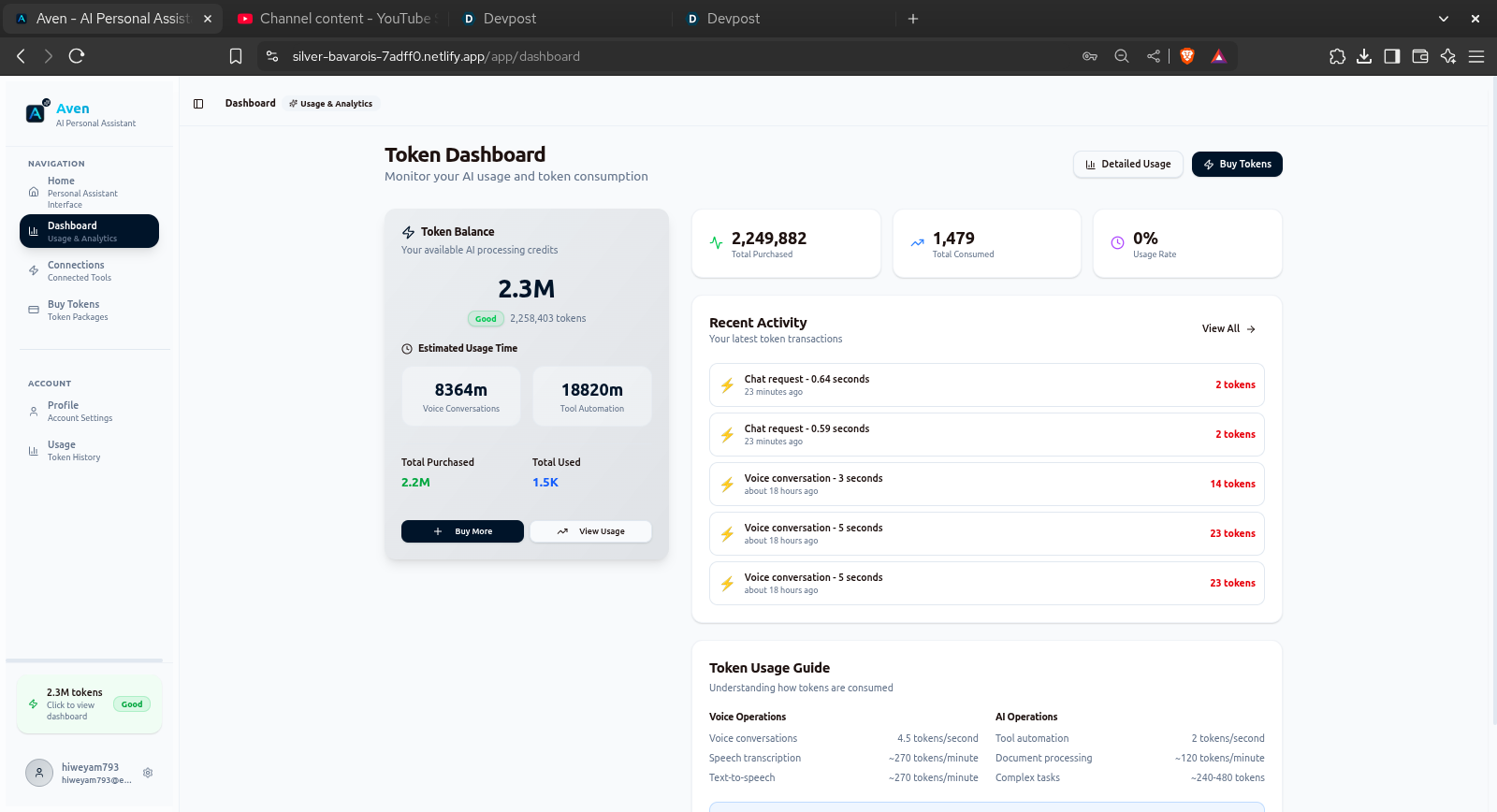Image resolution: width=1497 pixels, height=812 pixels.
Task: Share this page via share icon
Action: click(x=1154, y=56)
